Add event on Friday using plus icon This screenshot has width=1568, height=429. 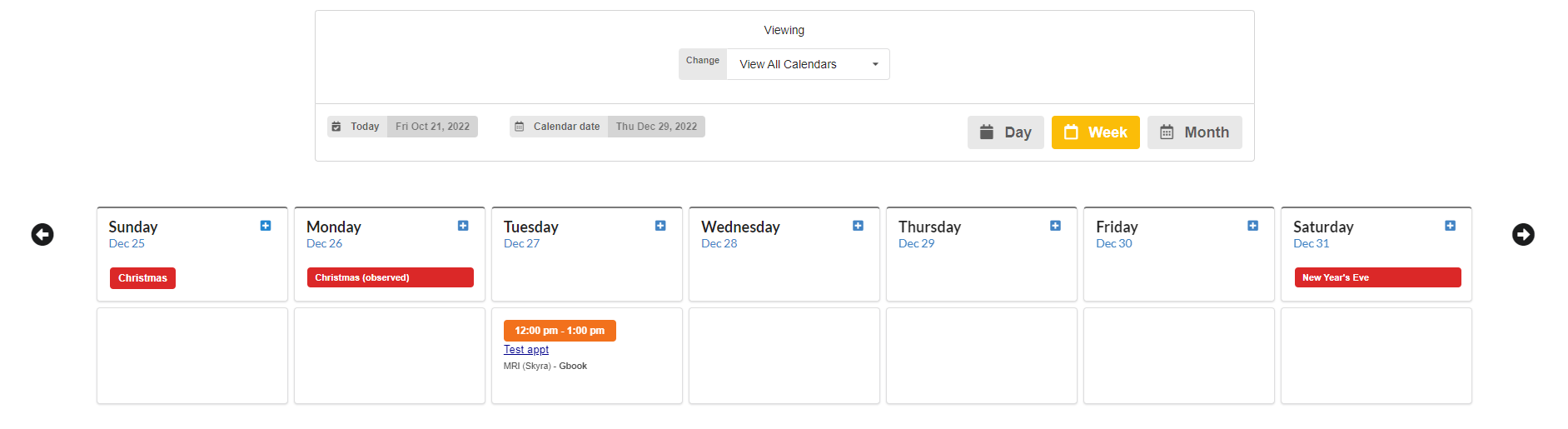point(1252,226)
